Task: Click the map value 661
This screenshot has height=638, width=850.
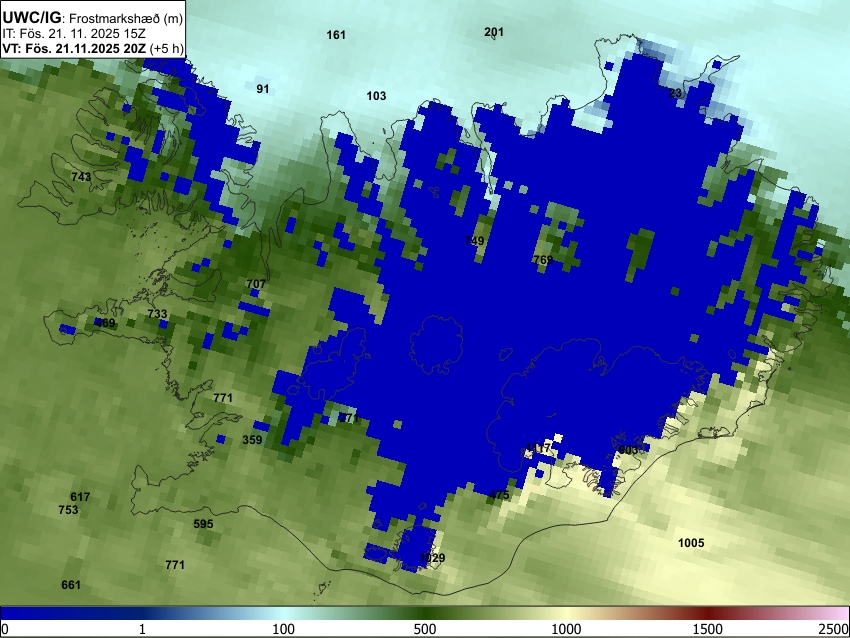Action: [x=71, y=585]
